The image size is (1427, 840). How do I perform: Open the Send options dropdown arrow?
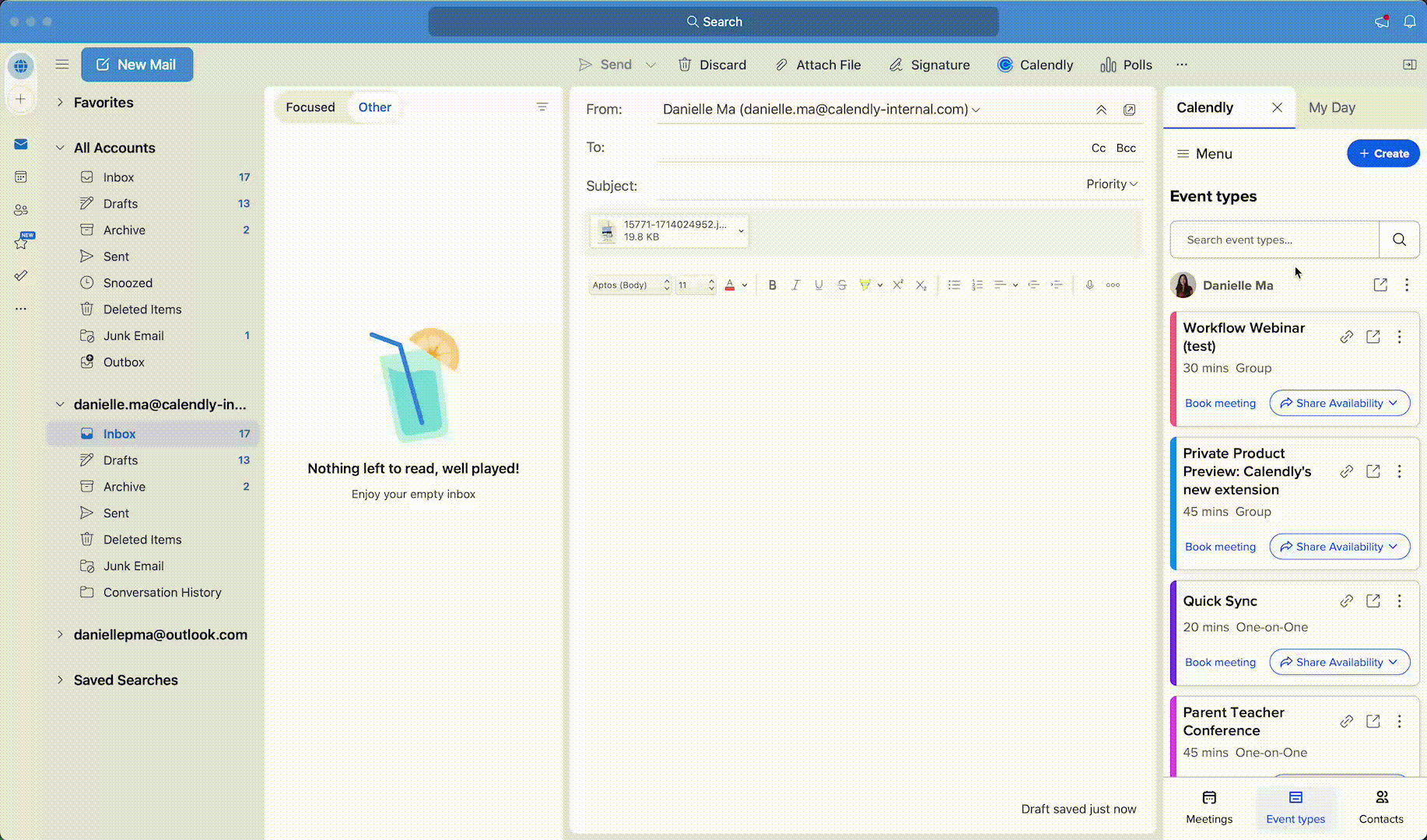651,65
